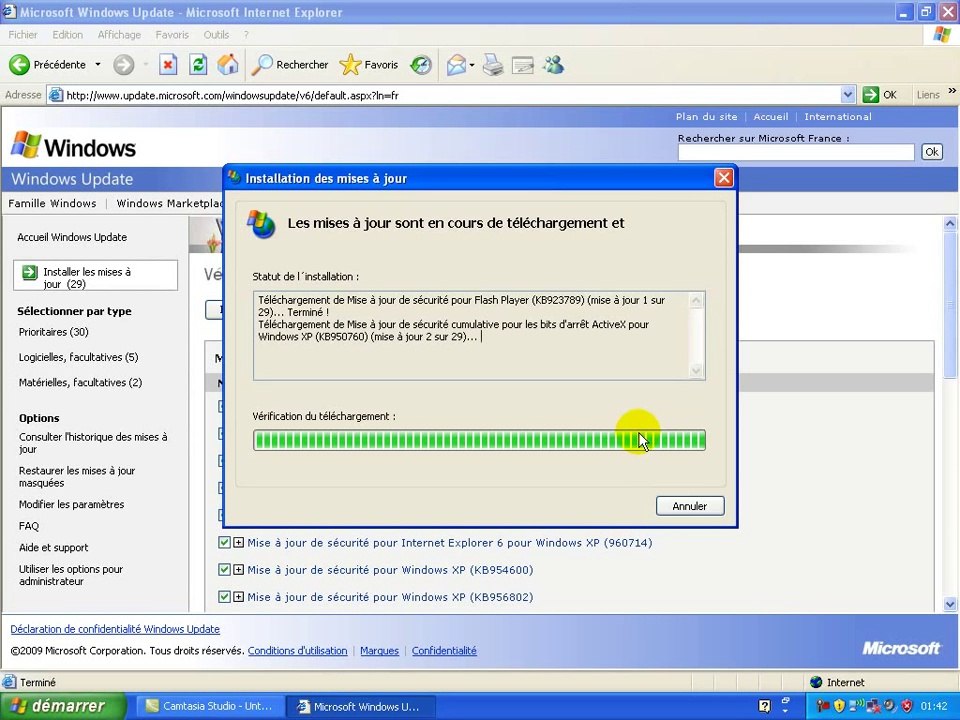
Task: Expand the Liens toolbar chevron
Action: (952, 91)
